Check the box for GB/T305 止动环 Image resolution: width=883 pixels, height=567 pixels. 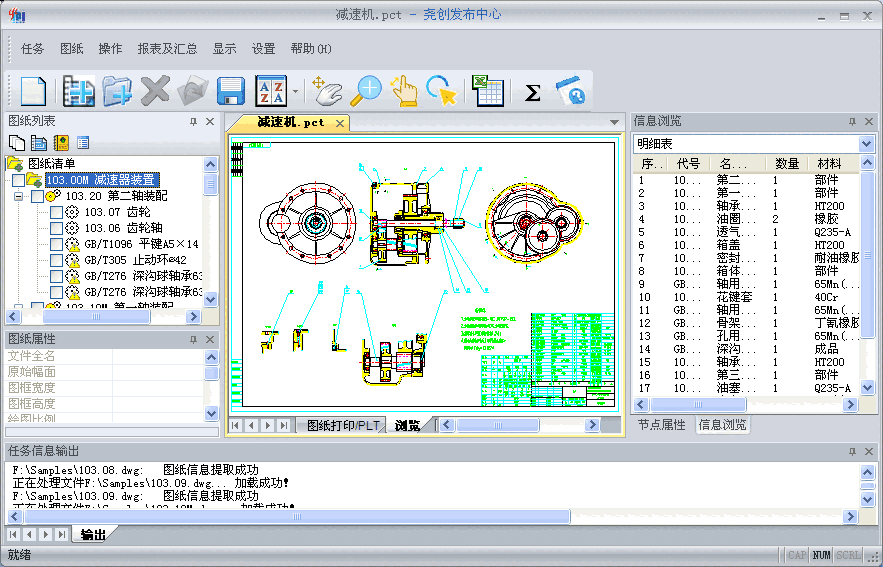pos(56,260)
